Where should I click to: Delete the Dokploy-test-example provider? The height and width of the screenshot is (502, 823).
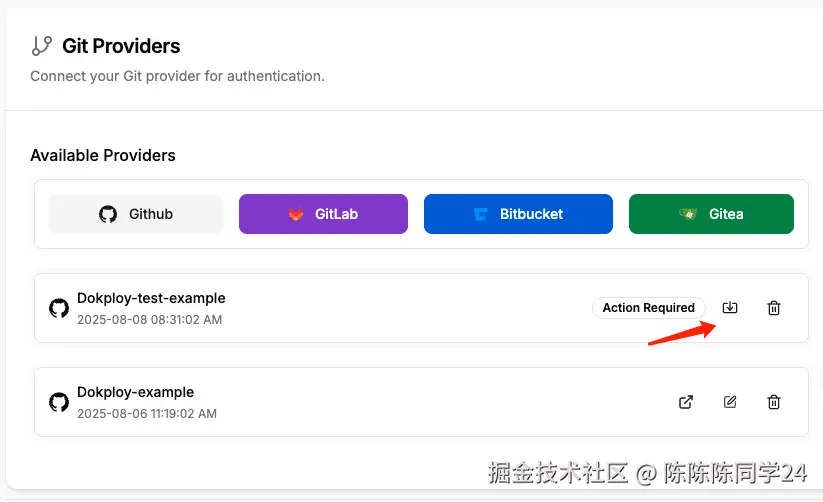point(774,308)
